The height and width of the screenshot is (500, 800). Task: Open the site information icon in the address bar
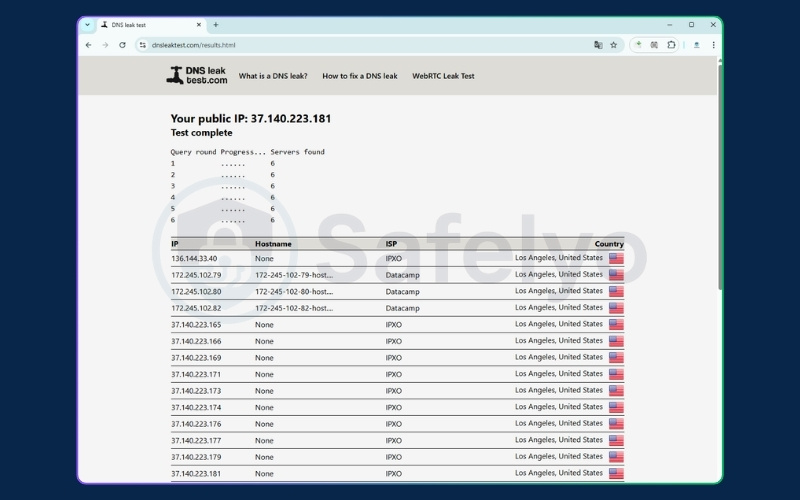(143, 45)
